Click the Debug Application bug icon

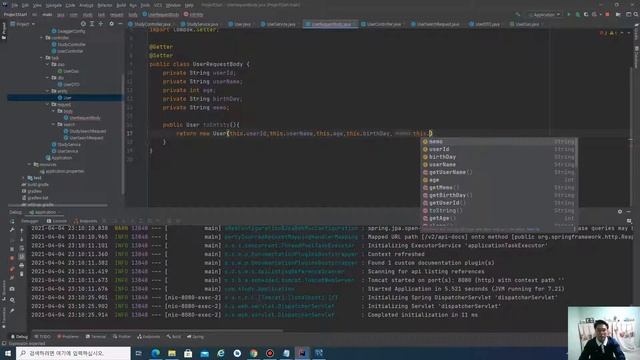pyautogui.click(x=578, y=15)
